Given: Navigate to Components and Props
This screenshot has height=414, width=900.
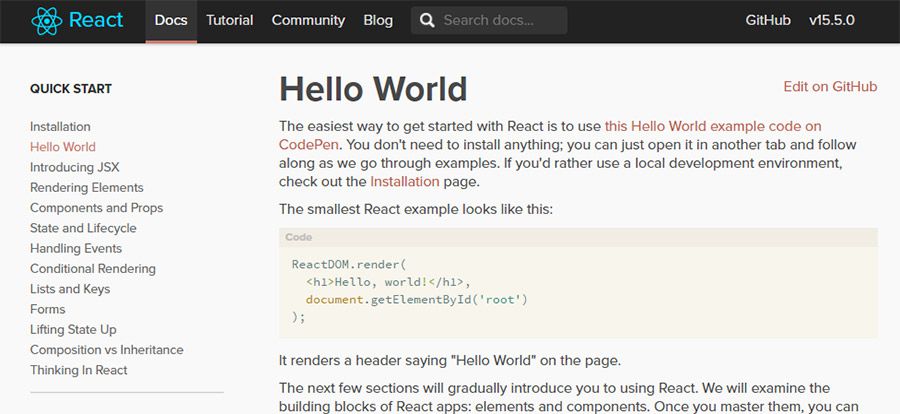Looking at the screenshot, I should (x=96, y=208).
